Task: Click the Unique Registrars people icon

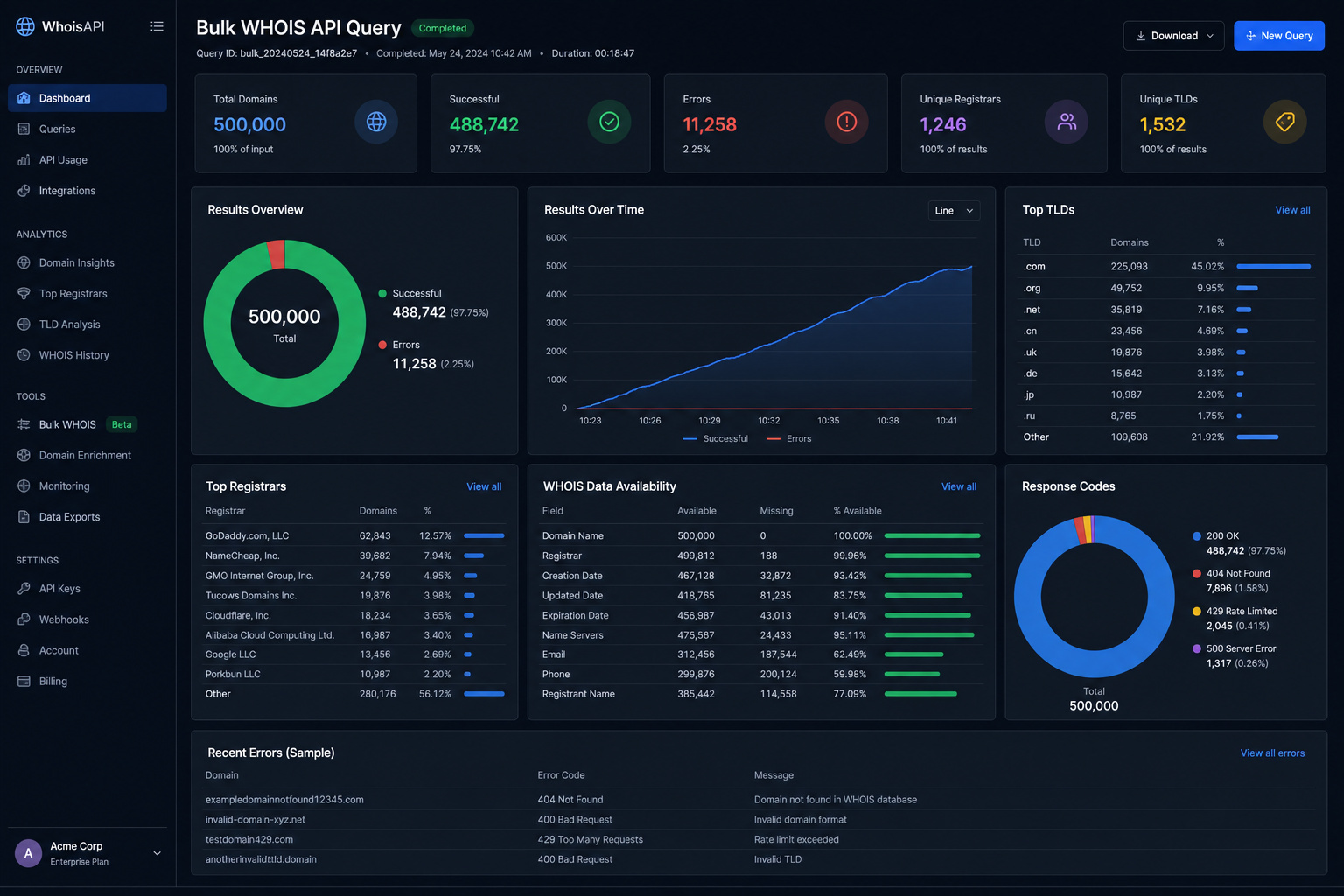Action: (1067, 122)
